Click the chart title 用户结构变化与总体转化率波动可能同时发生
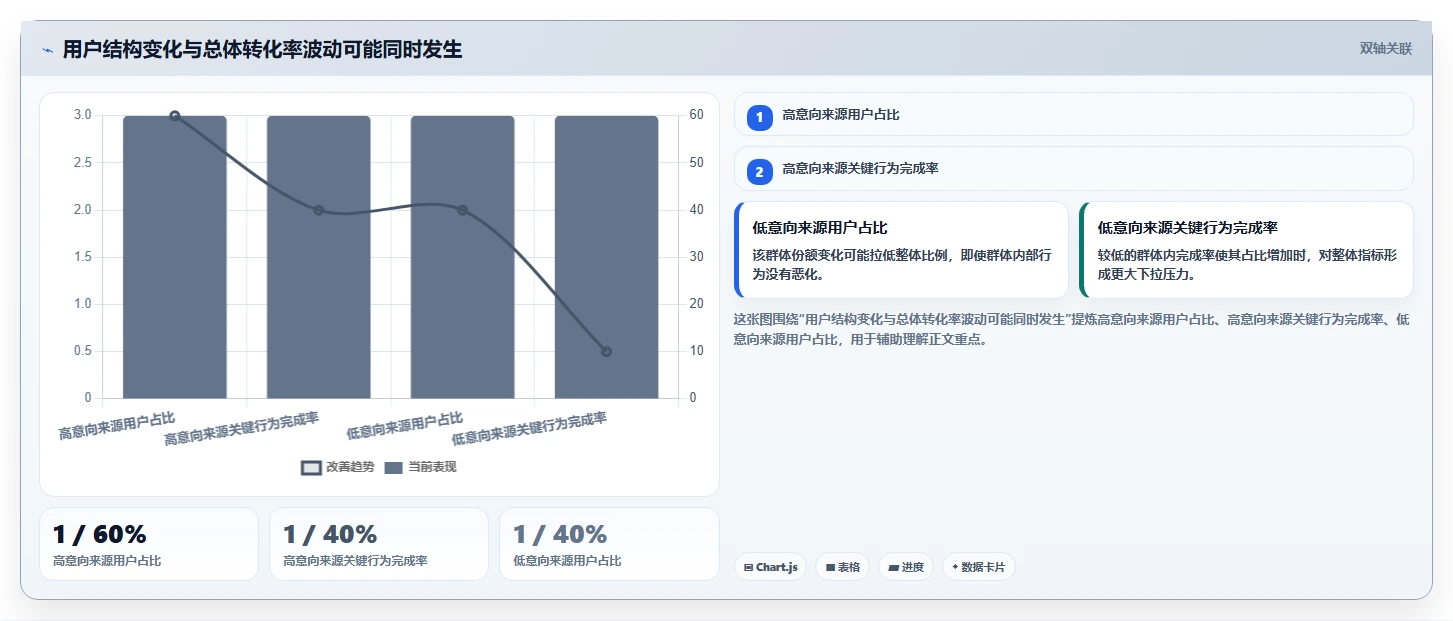1453x621 pixels. 262,49
